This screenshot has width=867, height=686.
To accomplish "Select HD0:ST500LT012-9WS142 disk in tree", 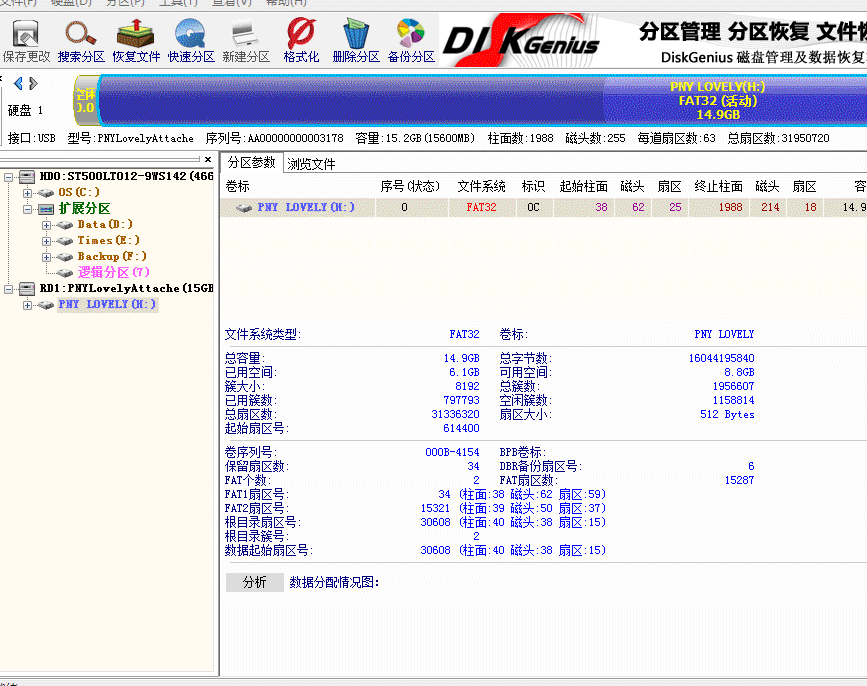I will 127,176.
